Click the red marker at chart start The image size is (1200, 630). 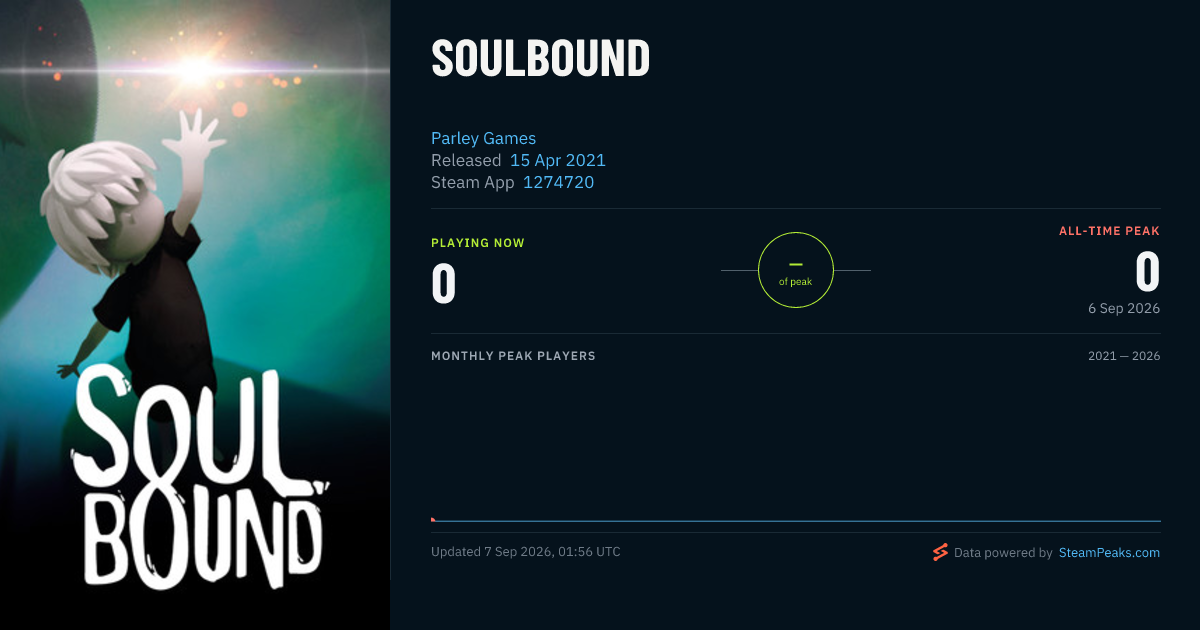[x=433, y=519]
